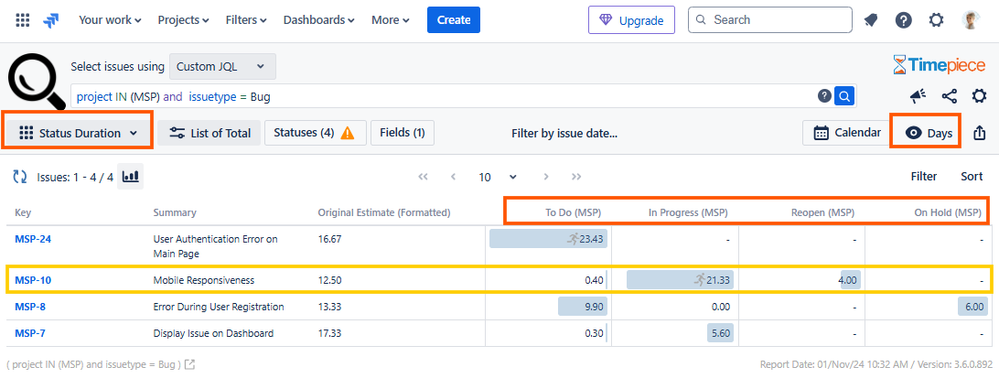Click summary Display Issue on Dashboard
This screenshot has width=999, height=380.
click(x=213, y=333)
